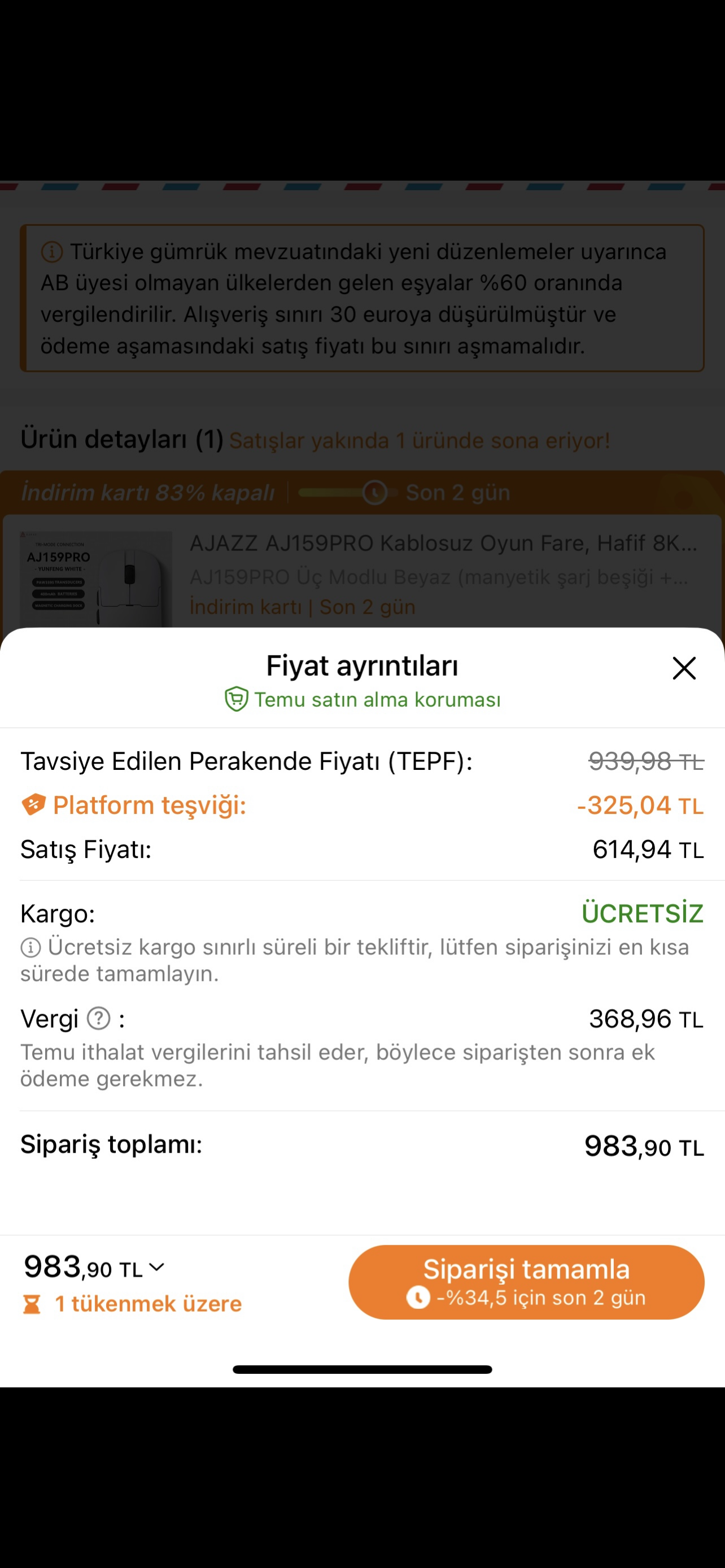Tap the green Temu purchase protection shield icon
The height and width of the screenshot is (1568, 725).
pos(236,699)
